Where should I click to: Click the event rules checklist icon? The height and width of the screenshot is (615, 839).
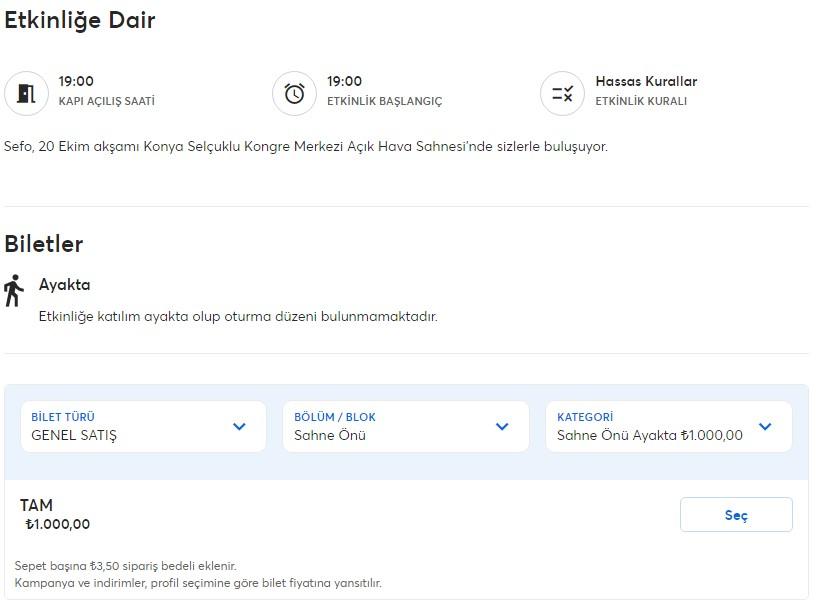pos(562,94)
